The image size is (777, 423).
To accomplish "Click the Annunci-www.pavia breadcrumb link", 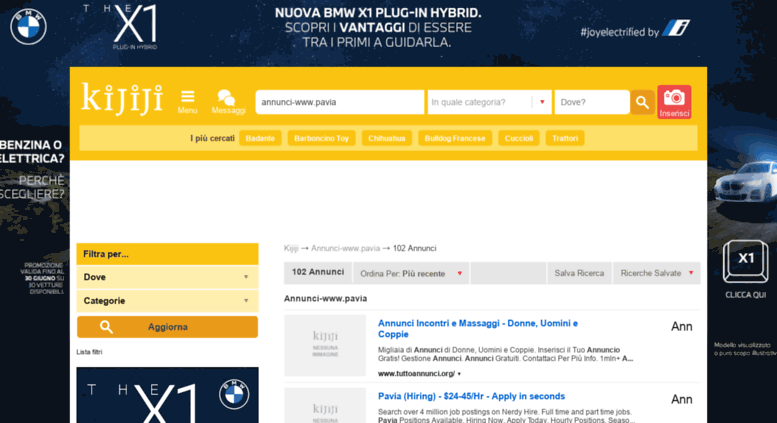I will (345, 248).
